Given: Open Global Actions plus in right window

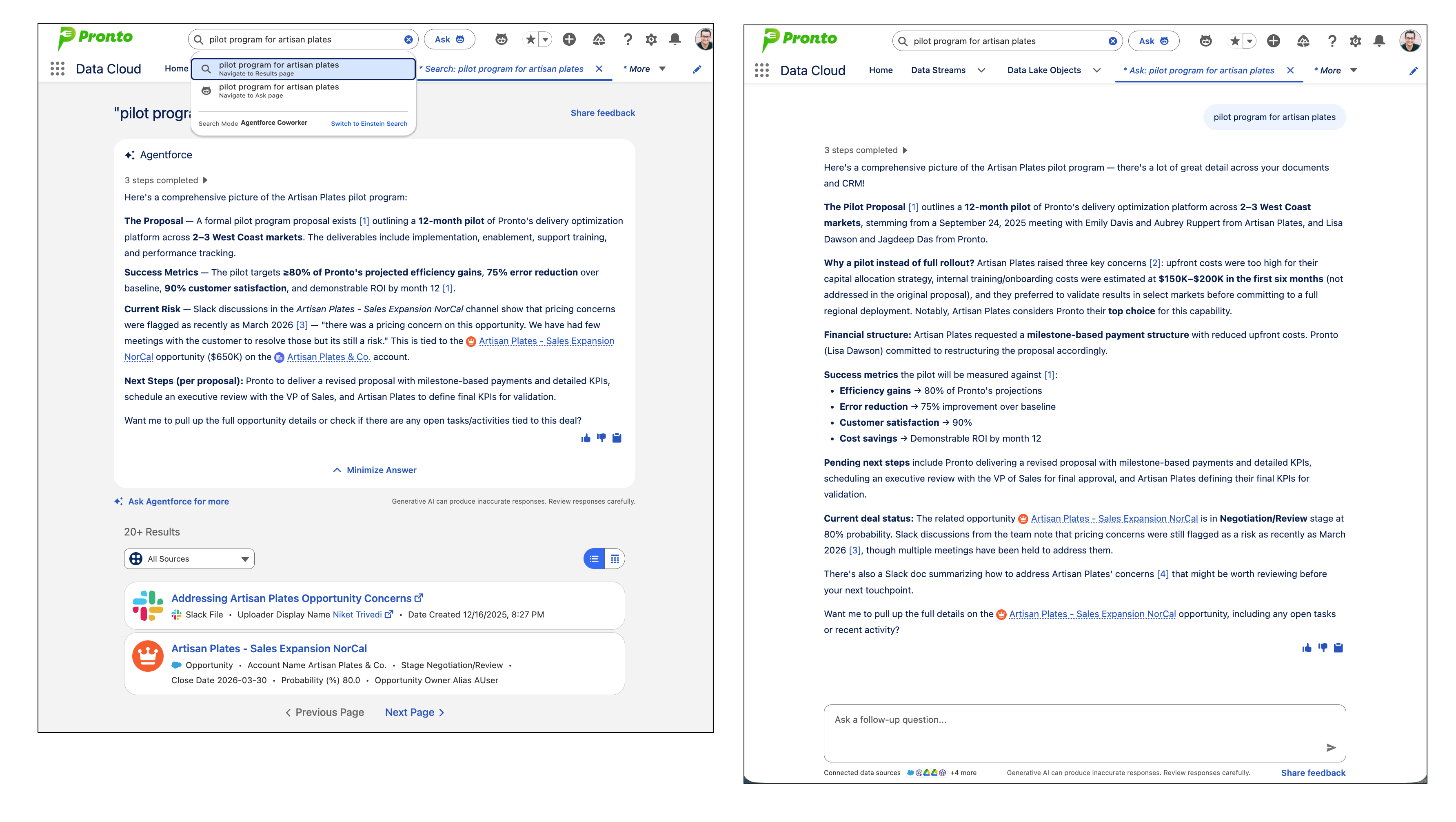Looking at the screenshot, I should 1274,41.
